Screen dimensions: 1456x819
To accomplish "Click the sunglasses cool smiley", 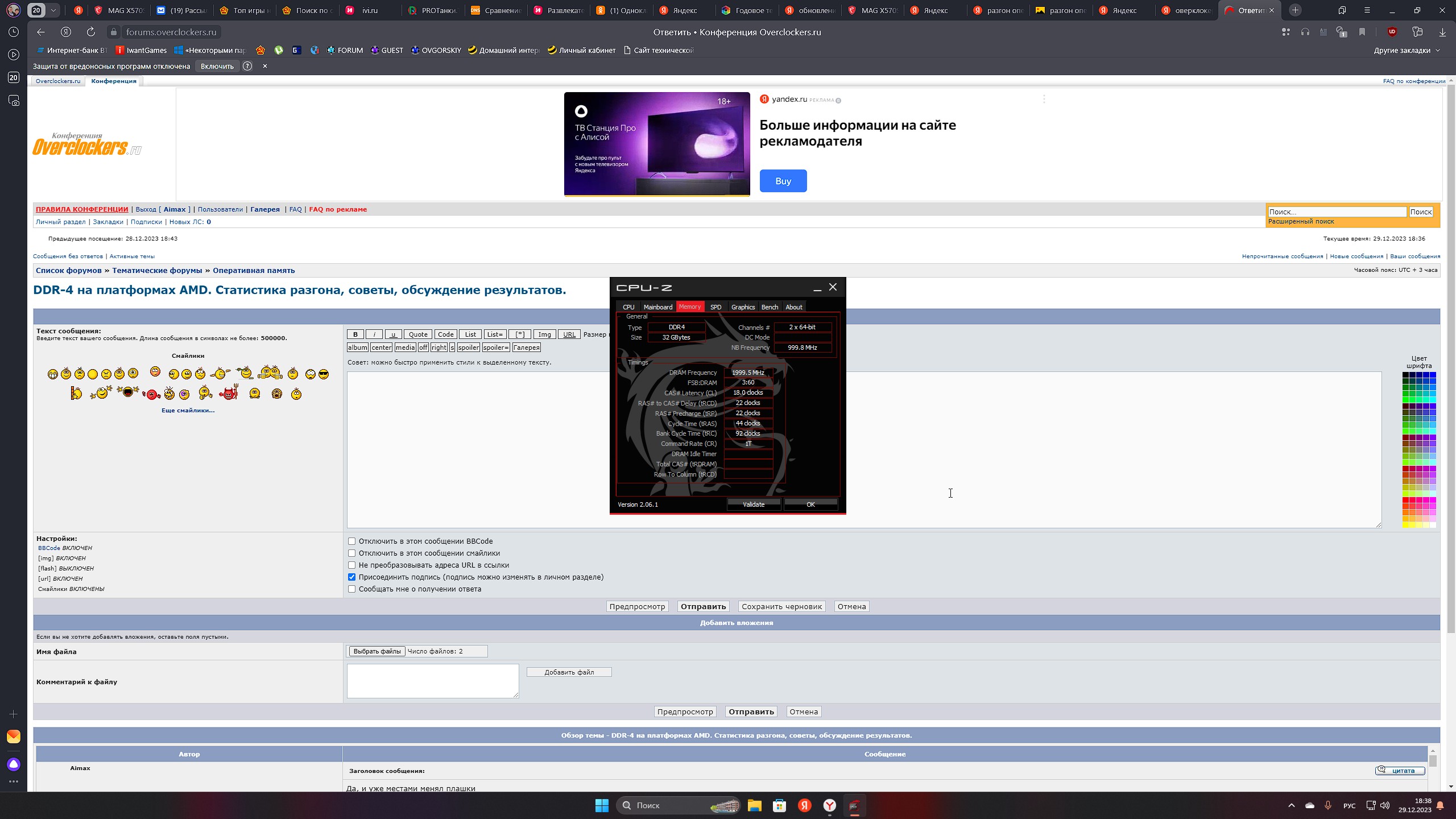I will pos(324,374).
